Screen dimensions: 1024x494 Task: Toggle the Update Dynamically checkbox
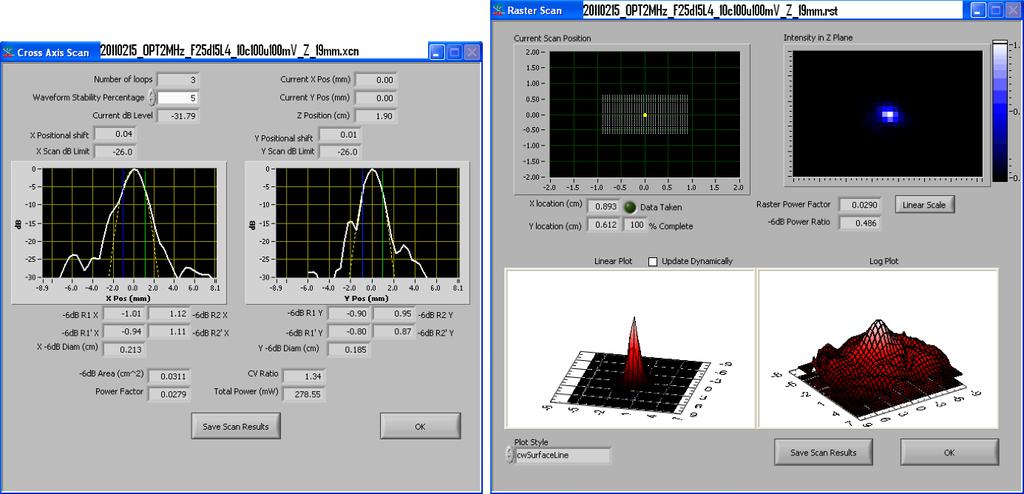(652, 261)
